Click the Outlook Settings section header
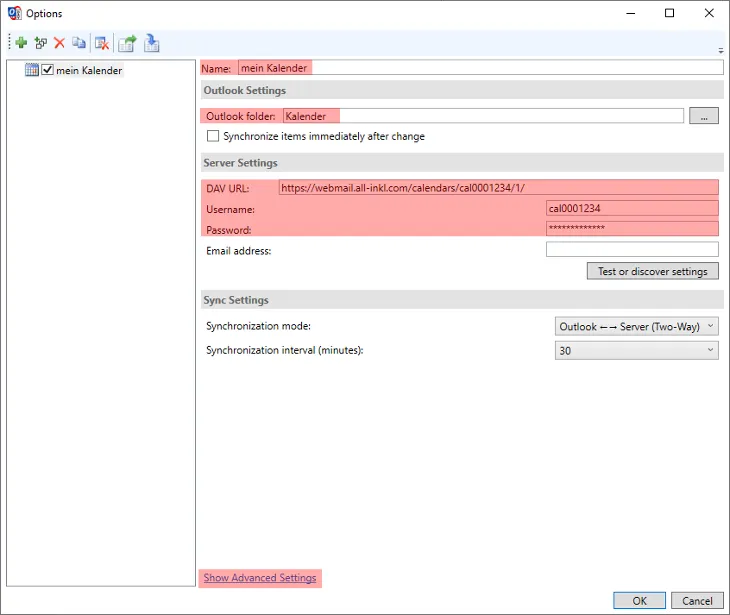Screen dimensions: 730x615 [x=462, y=90]
